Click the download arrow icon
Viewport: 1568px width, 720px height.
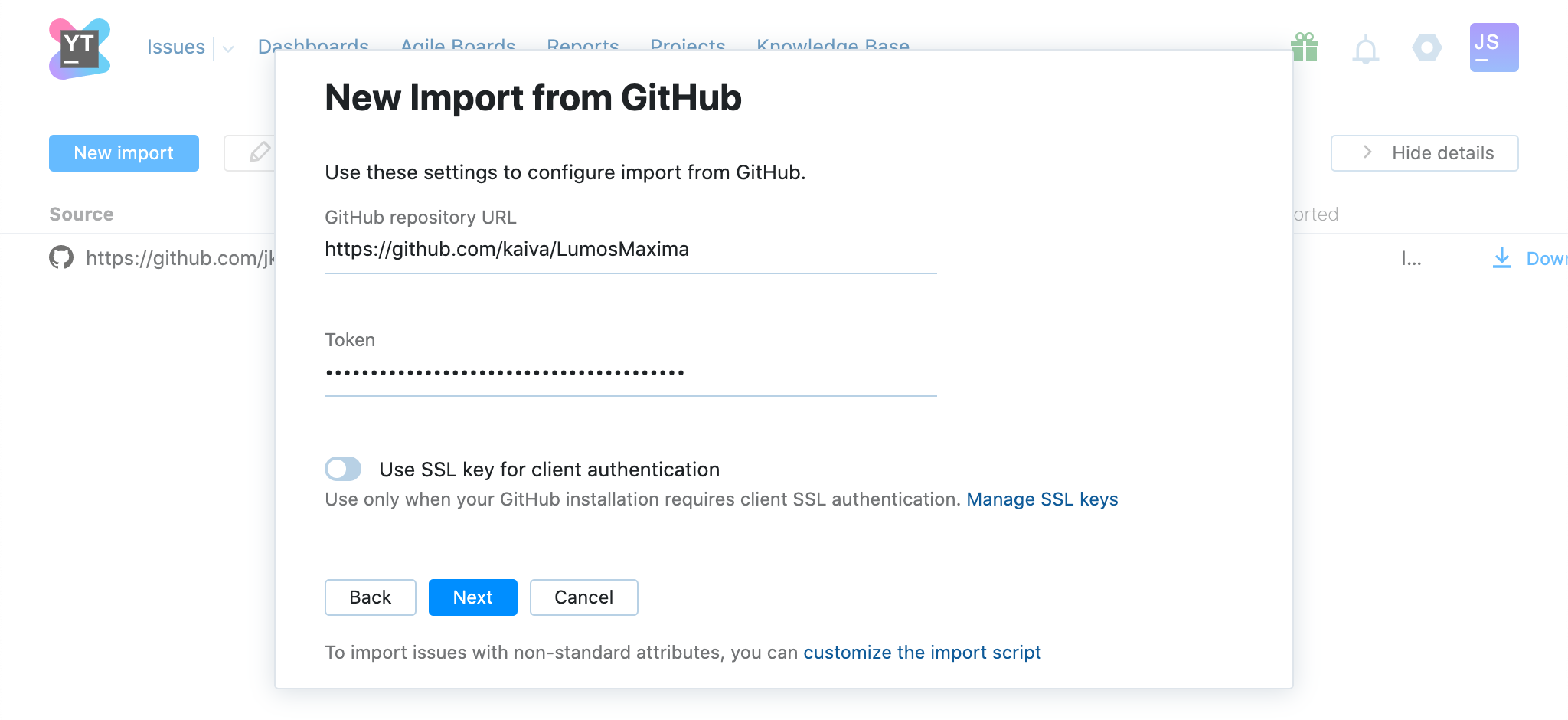pyautogui.click(x=1502, y=257)
